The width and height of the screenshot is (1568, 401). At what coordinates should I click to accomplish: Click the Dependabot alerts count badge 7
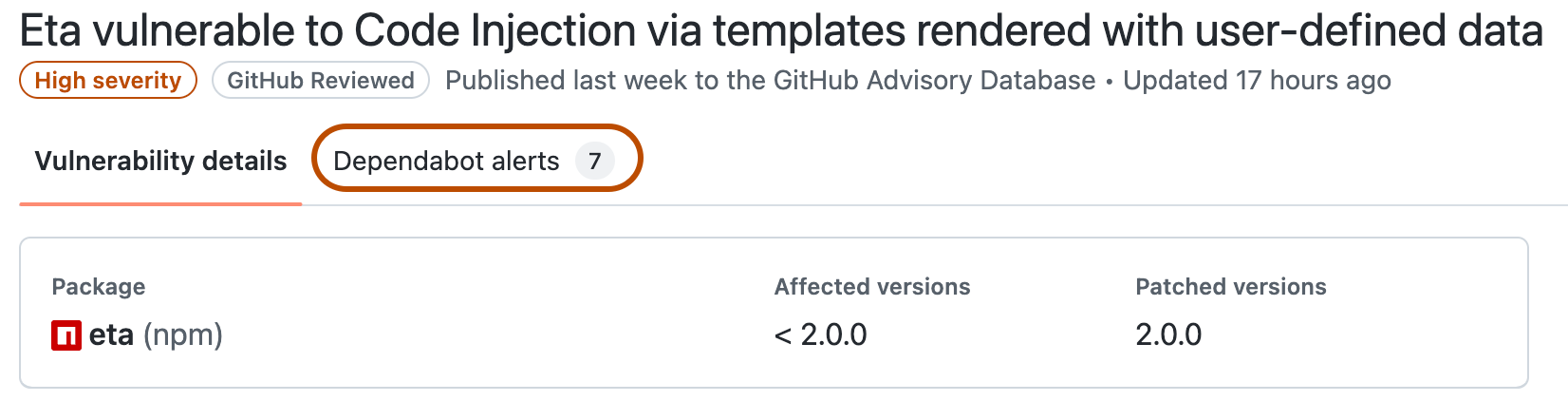595,161
